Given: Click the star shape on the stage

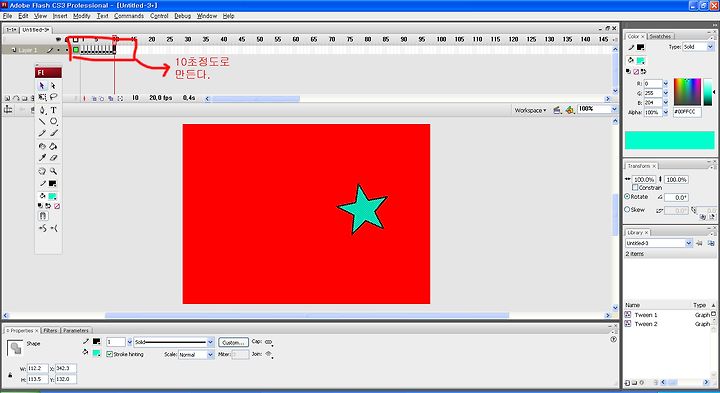Looking at the screenshot, I should click(x=363, y=210).
